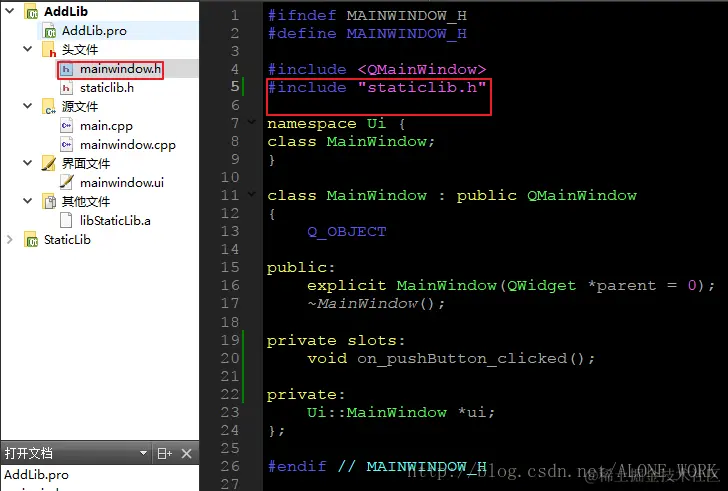Collapse the 头文件 headers folder

tap(28, 48)
